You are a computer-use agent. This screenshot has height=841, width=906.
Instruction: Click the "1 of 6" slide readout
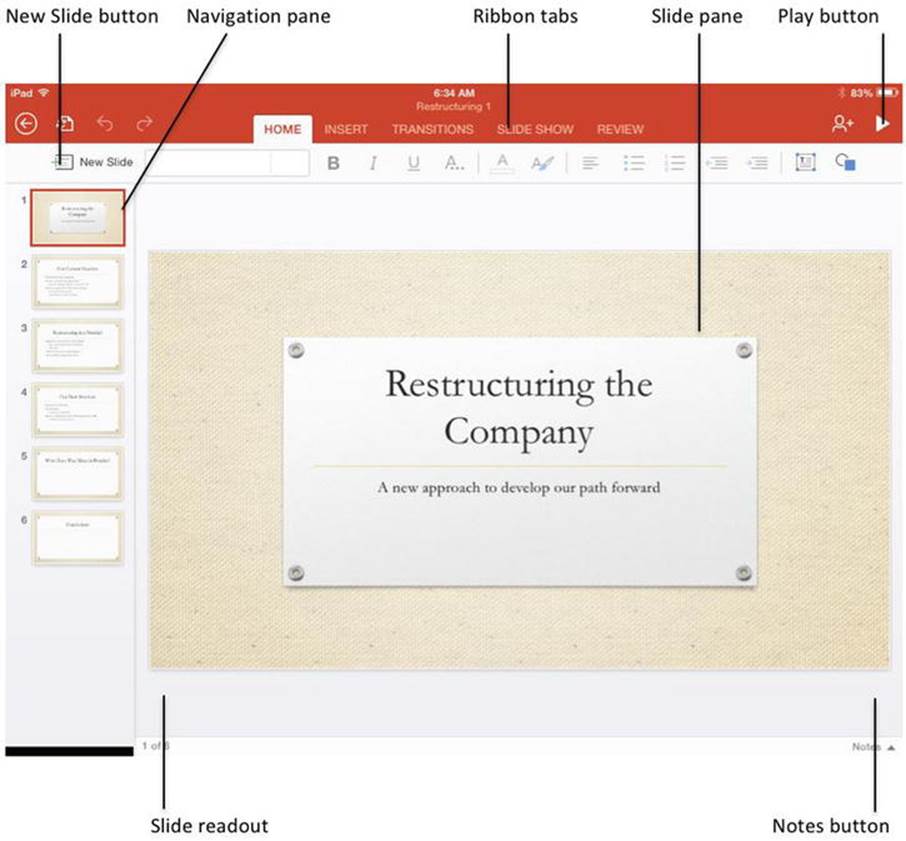(155, 746)
